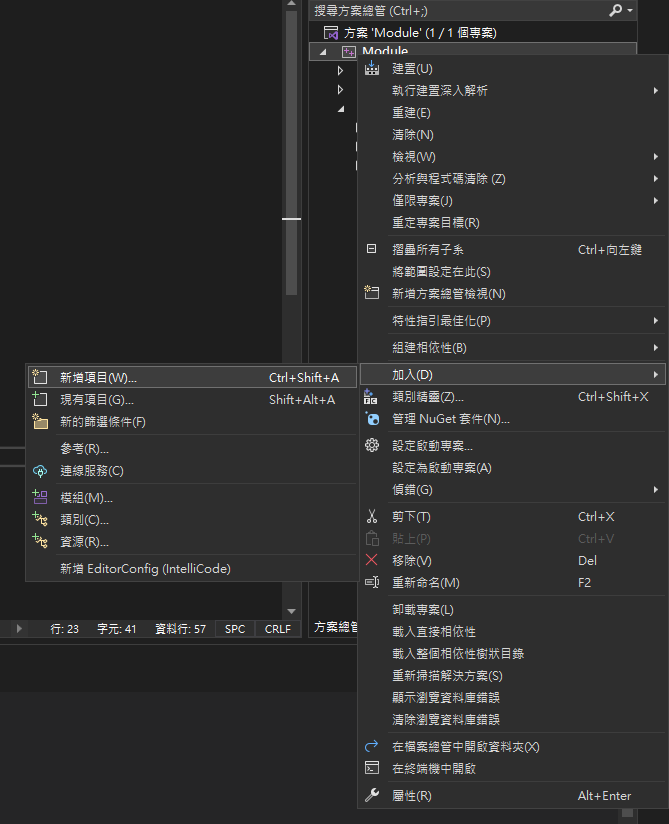Select 清除(N) from the context menu
This screenshot has height=824, width=669.
[x=512, y=135]
